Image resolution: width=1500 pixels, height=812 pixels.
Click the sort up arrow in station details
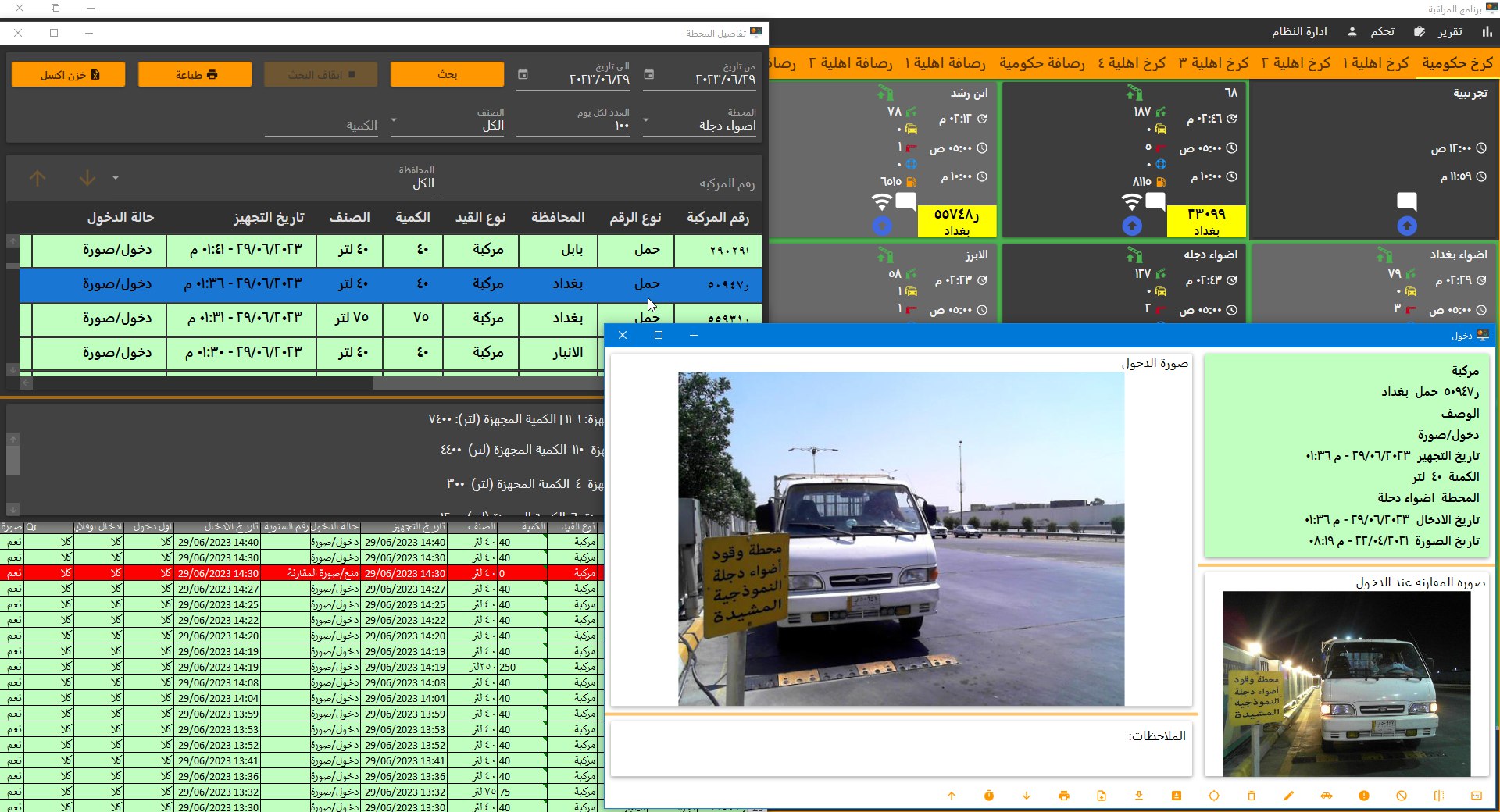pyautogui.click(x=37, y=178)
